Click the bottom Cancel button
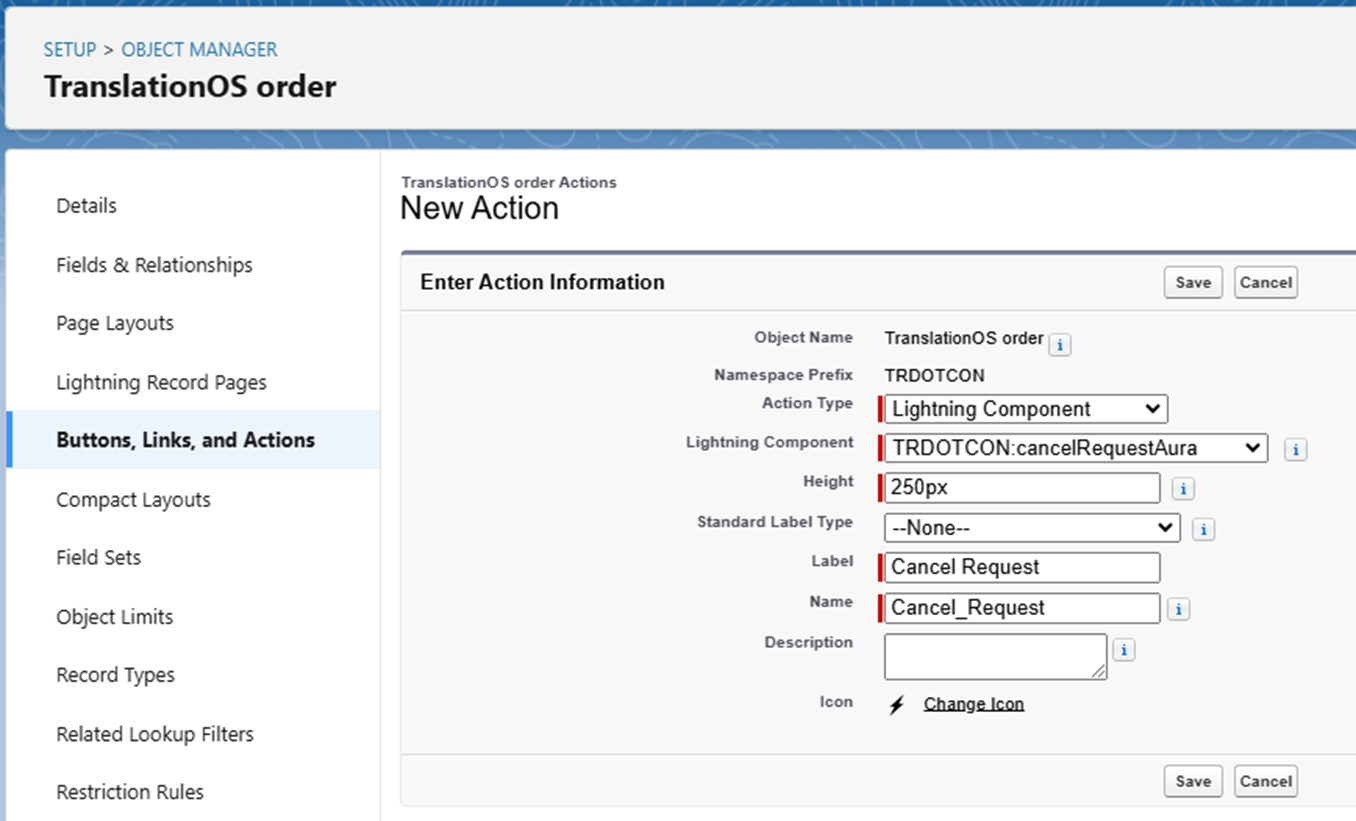The image size is (1356, 821). (1266, 781)
